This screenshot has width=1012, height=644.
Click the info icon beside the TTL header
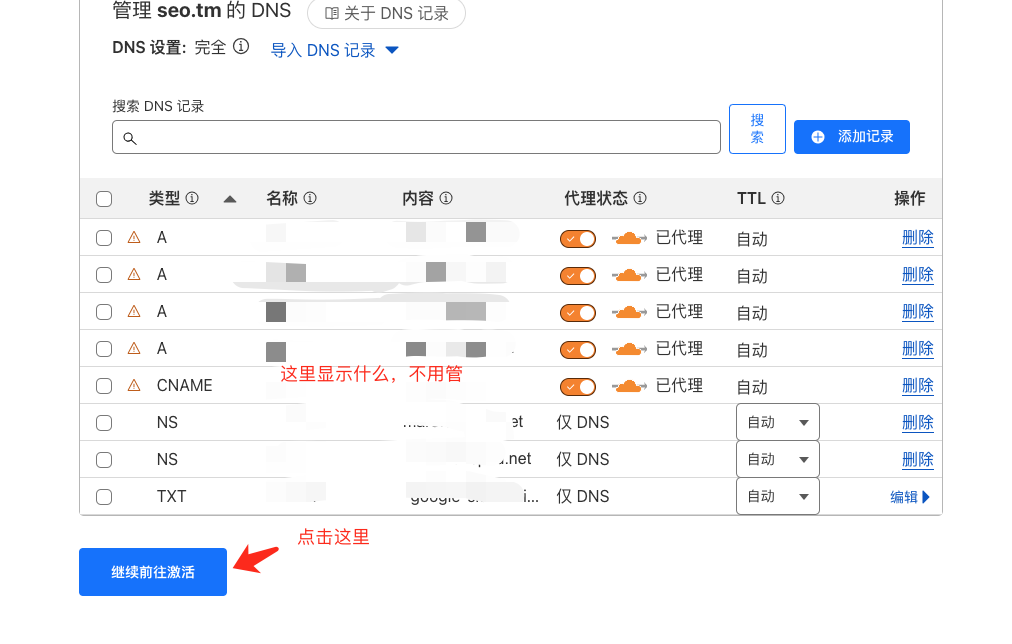click(x=779, y=198)
